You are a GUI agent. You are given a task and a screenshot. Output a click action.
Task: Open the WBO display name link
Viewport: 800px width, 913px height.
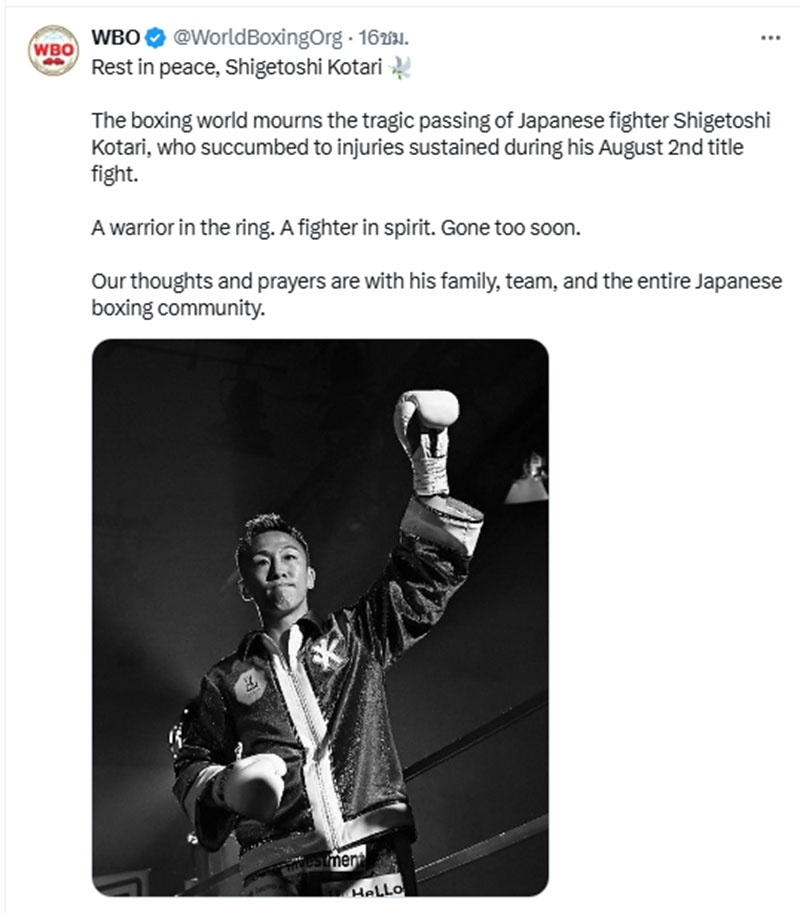[x=116, y=38]
